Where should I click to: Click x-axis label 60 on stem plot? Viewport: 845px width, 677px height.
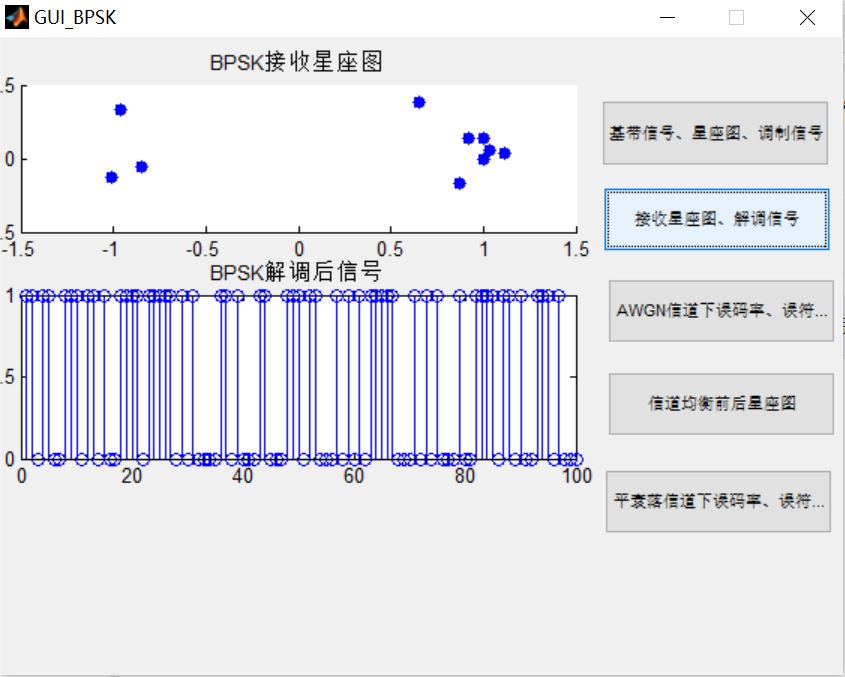(x=354, y=476)
